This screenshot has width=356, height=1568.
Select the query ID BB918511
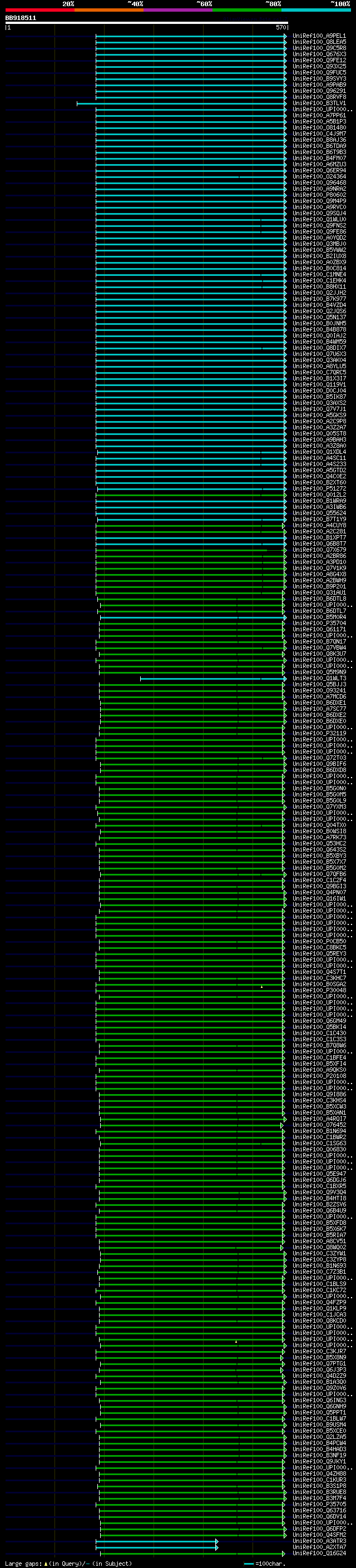coord(21,18)
